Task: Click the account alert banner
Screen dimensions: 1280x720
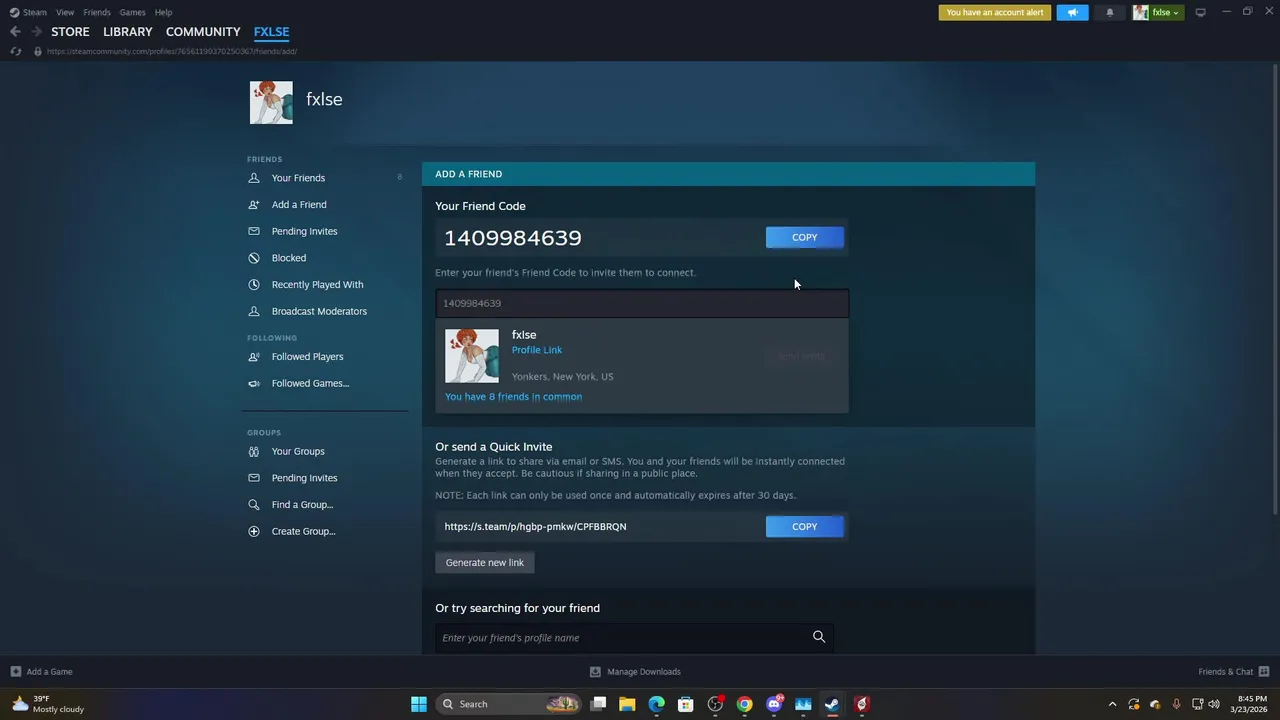Action: [x=994, y=12]
